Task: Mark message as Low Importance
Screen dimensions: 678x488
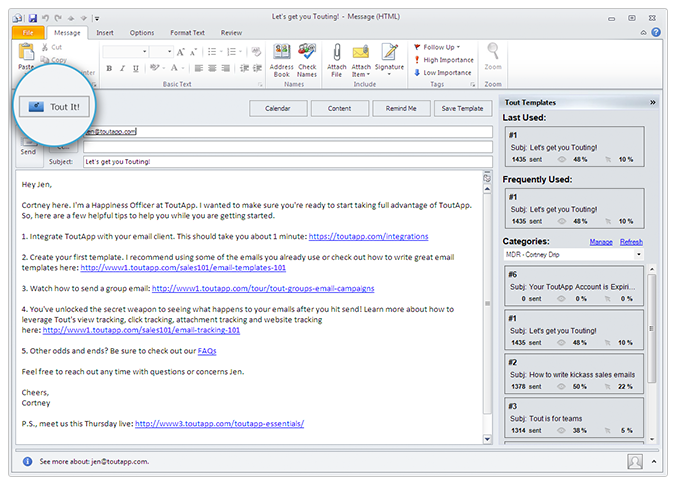Action: (443, 73)
